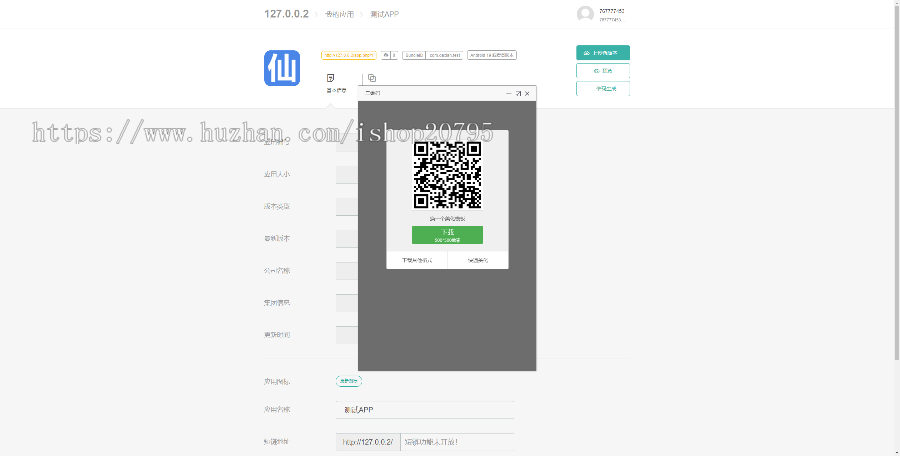Click the green download button under QR code
Screen dimensions: 900x456
(447, 235)
